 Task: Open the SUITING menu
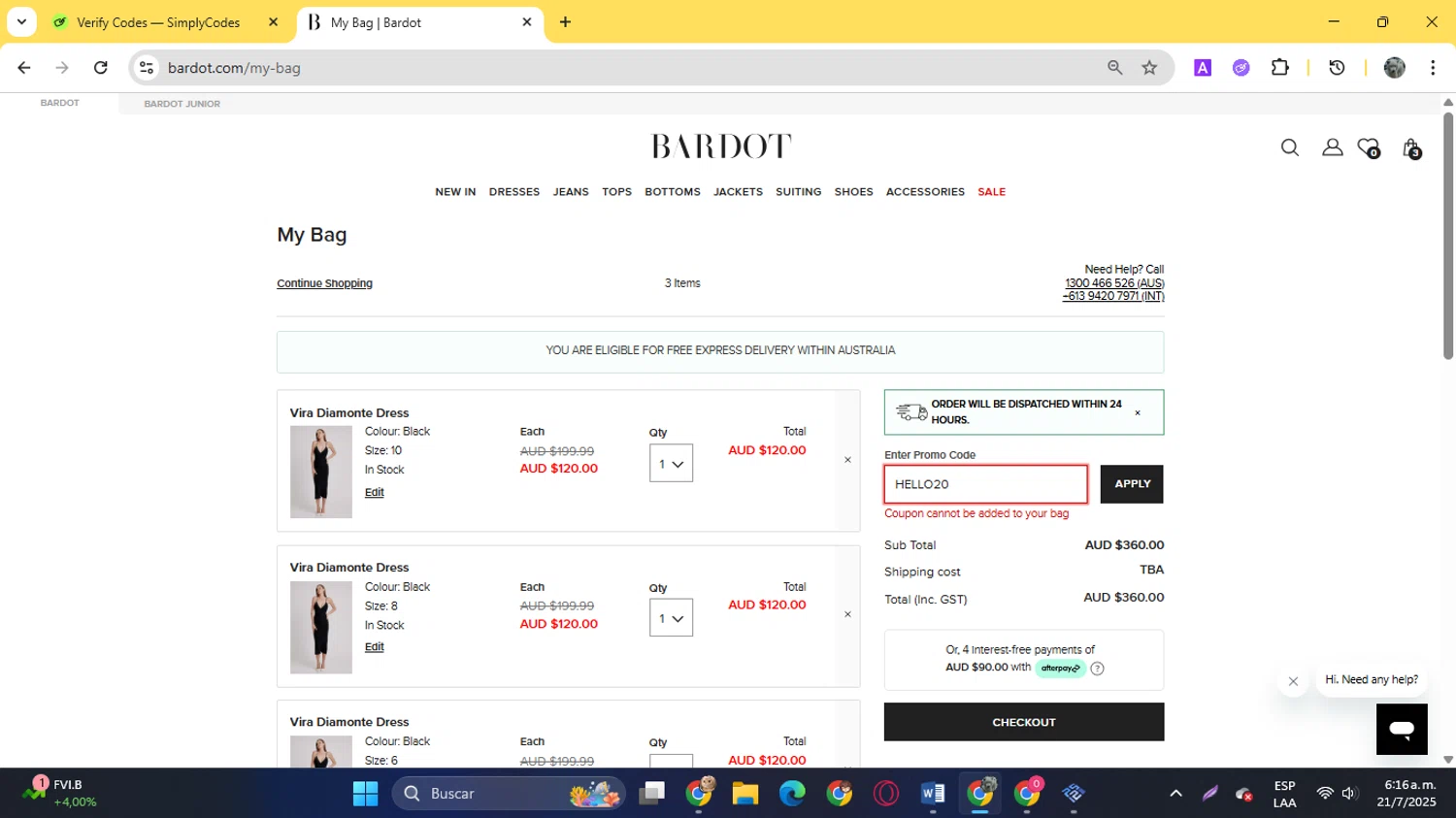click(798, 192)
